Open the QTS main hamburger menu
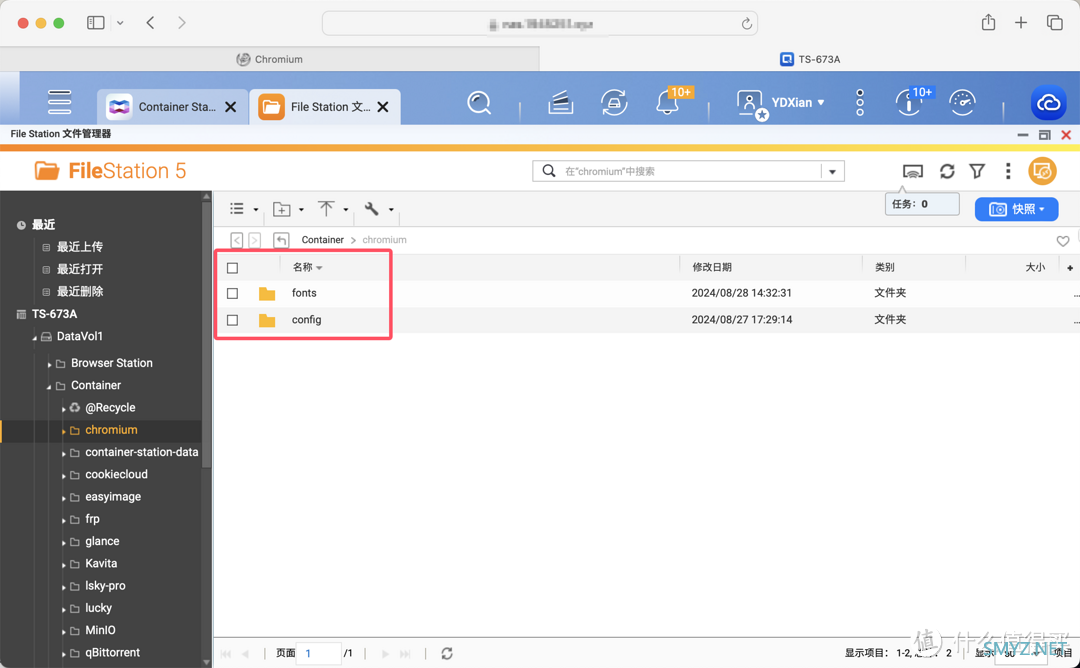 coord(59,102)
